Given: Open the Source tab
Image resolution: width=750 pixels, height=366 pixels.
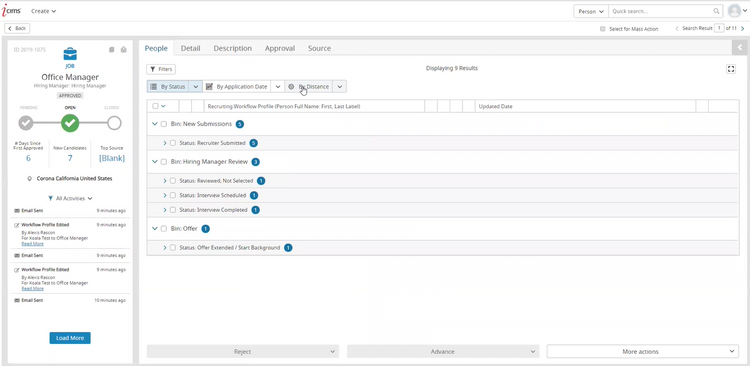Looking at the screenshot, I should [x=320, y=48].
